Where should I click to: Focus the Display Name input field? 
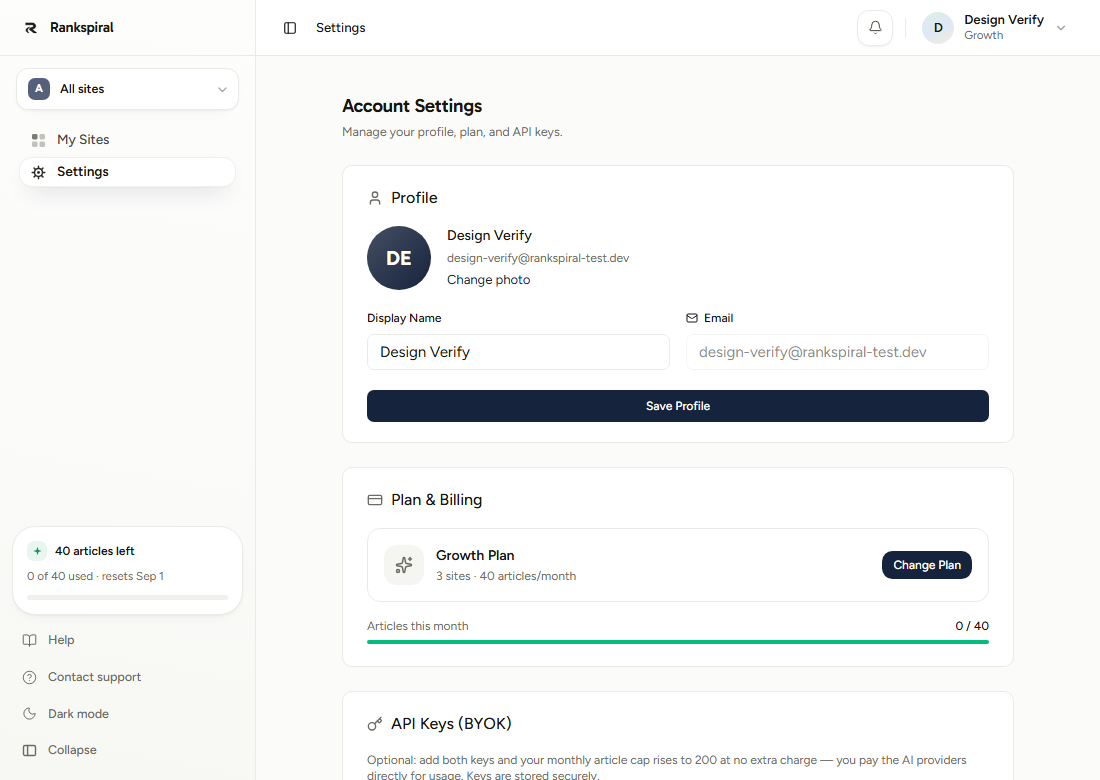(x=518, y=352)
